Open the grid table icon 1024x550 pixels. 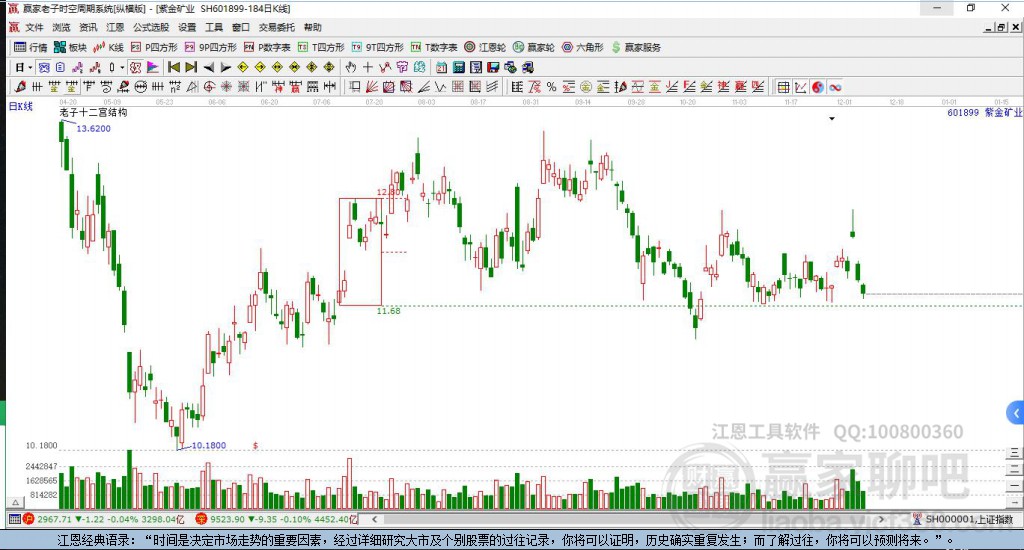click(784, 87)
